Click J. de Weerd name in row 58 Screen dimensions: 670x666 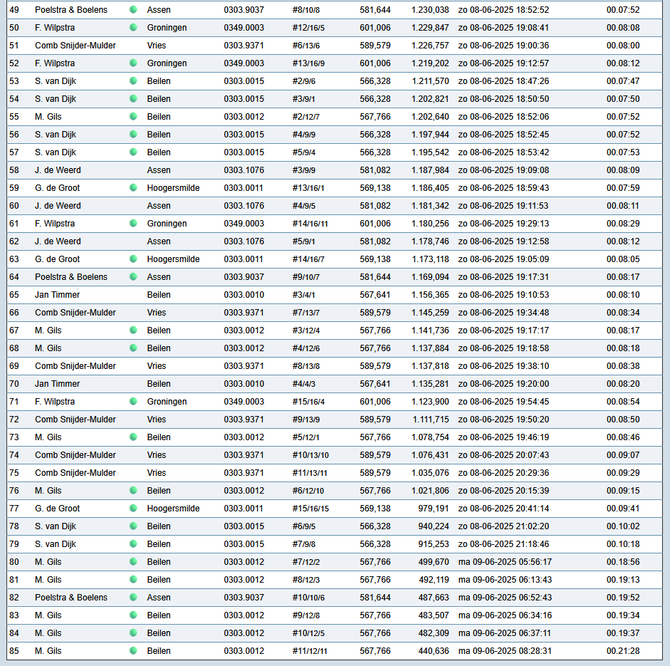[x=58, y=170]
